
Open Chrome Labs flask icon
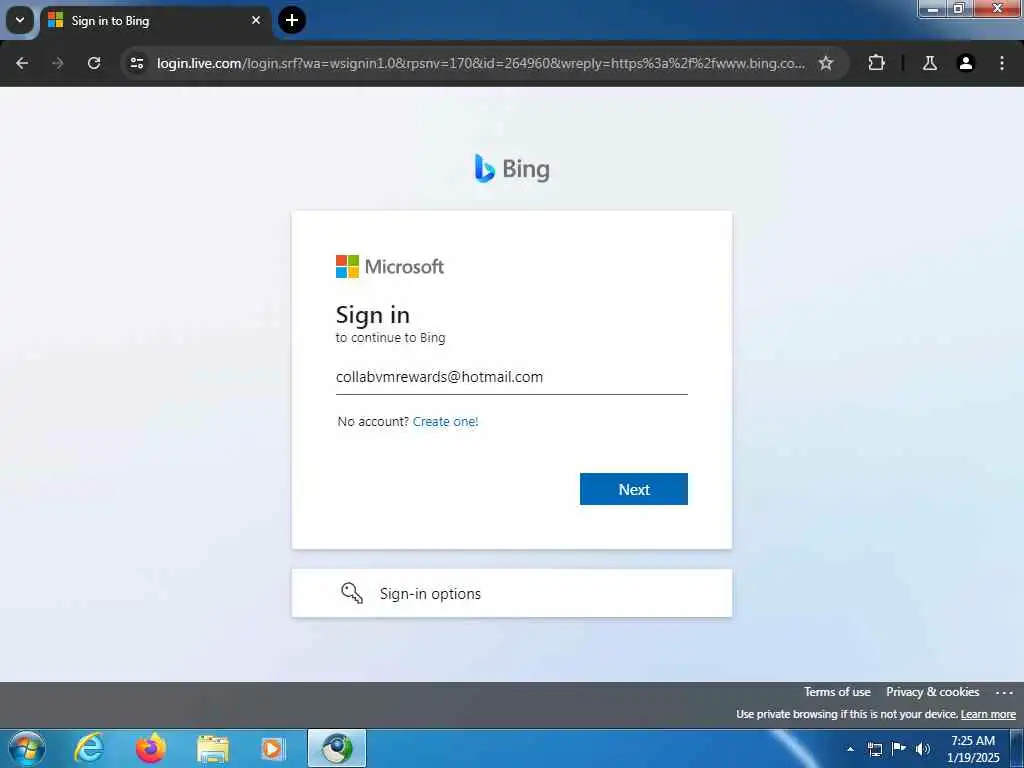point(929,63)
